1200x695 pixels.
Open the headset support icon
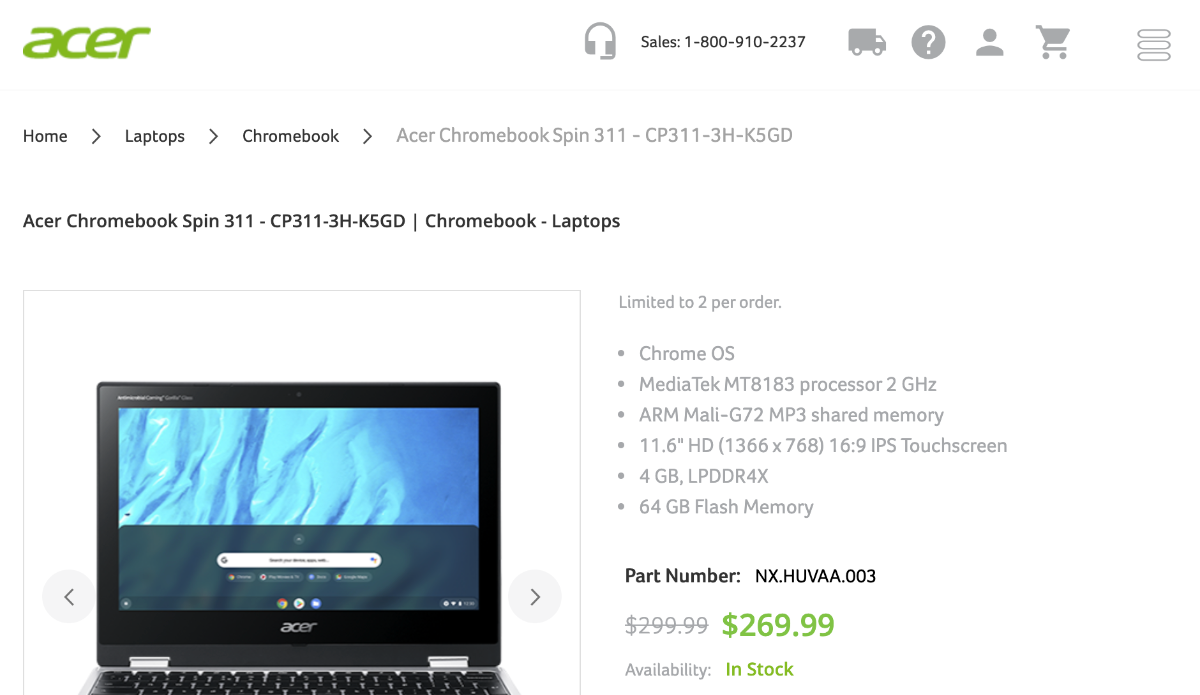(x=600, y=42)
